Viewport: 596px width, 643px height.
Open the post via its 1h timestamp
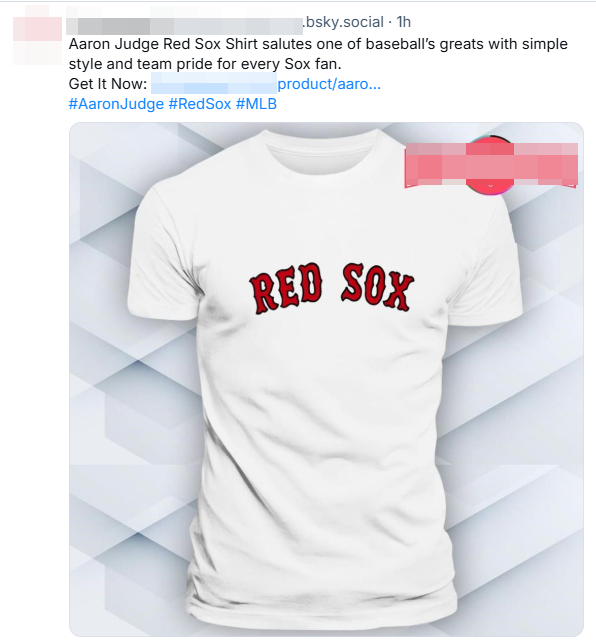tap(404, 22)
